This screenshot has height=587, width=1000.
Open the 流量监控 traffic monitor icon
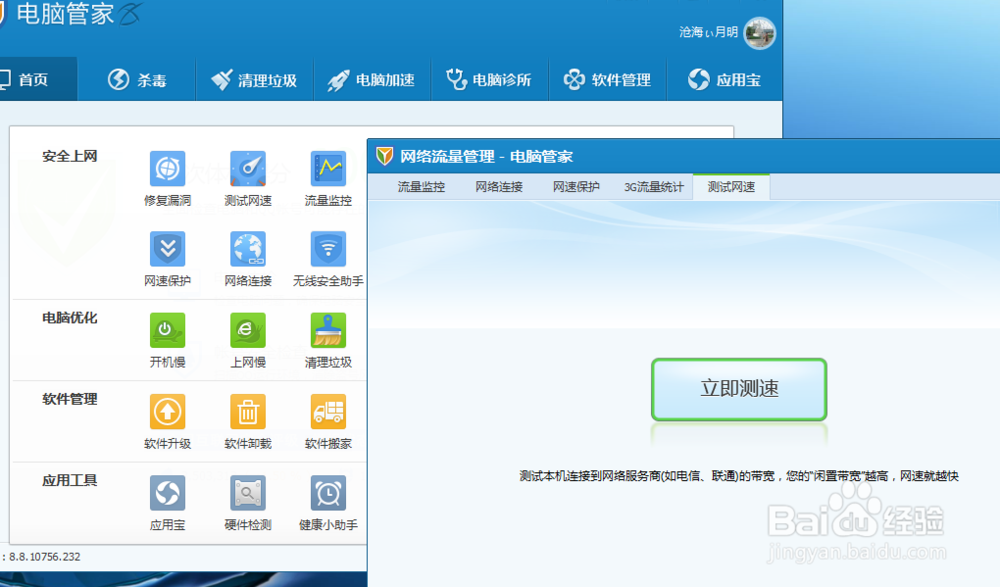[x=328, y=168]
